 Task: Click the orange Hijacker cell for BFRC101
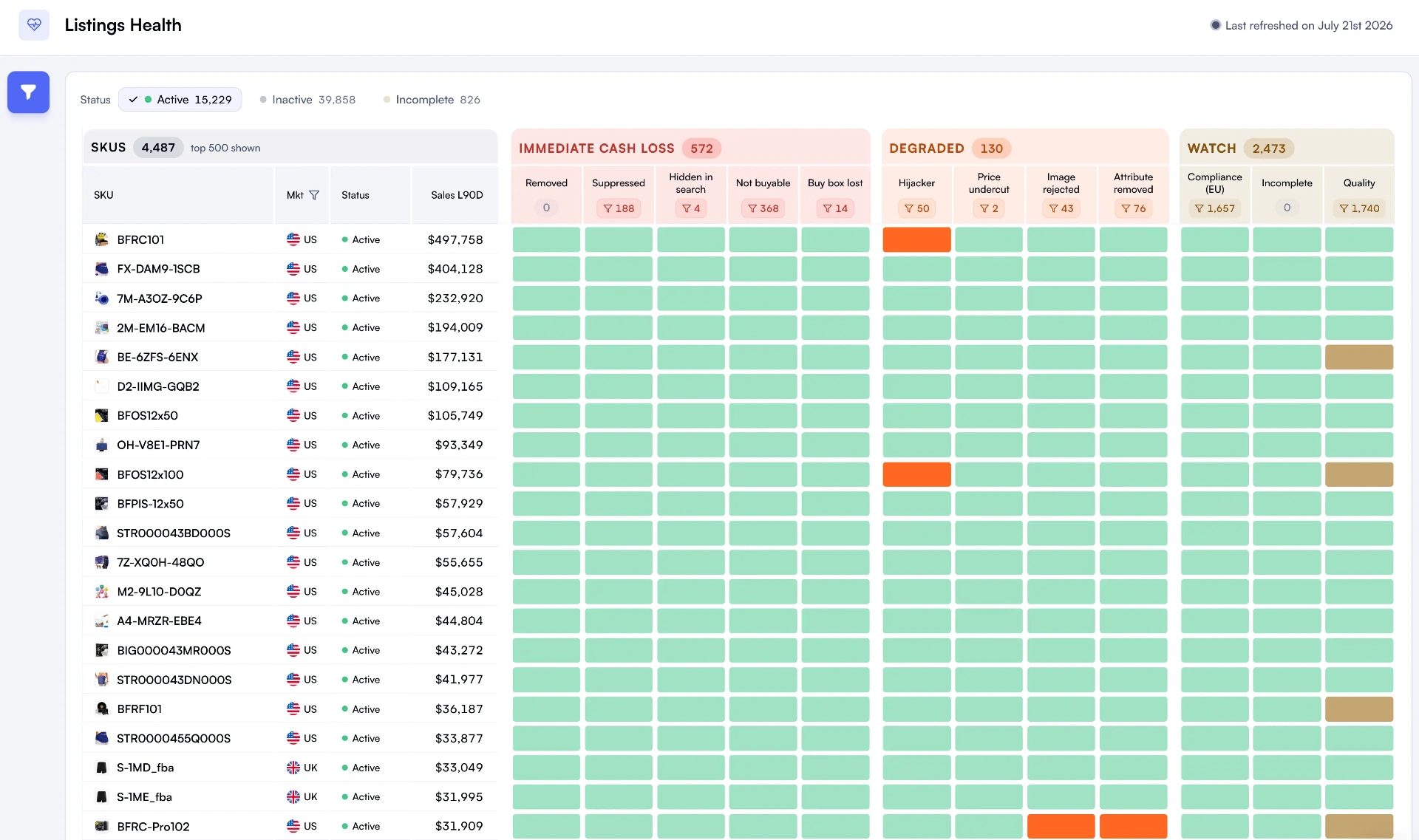916,239
